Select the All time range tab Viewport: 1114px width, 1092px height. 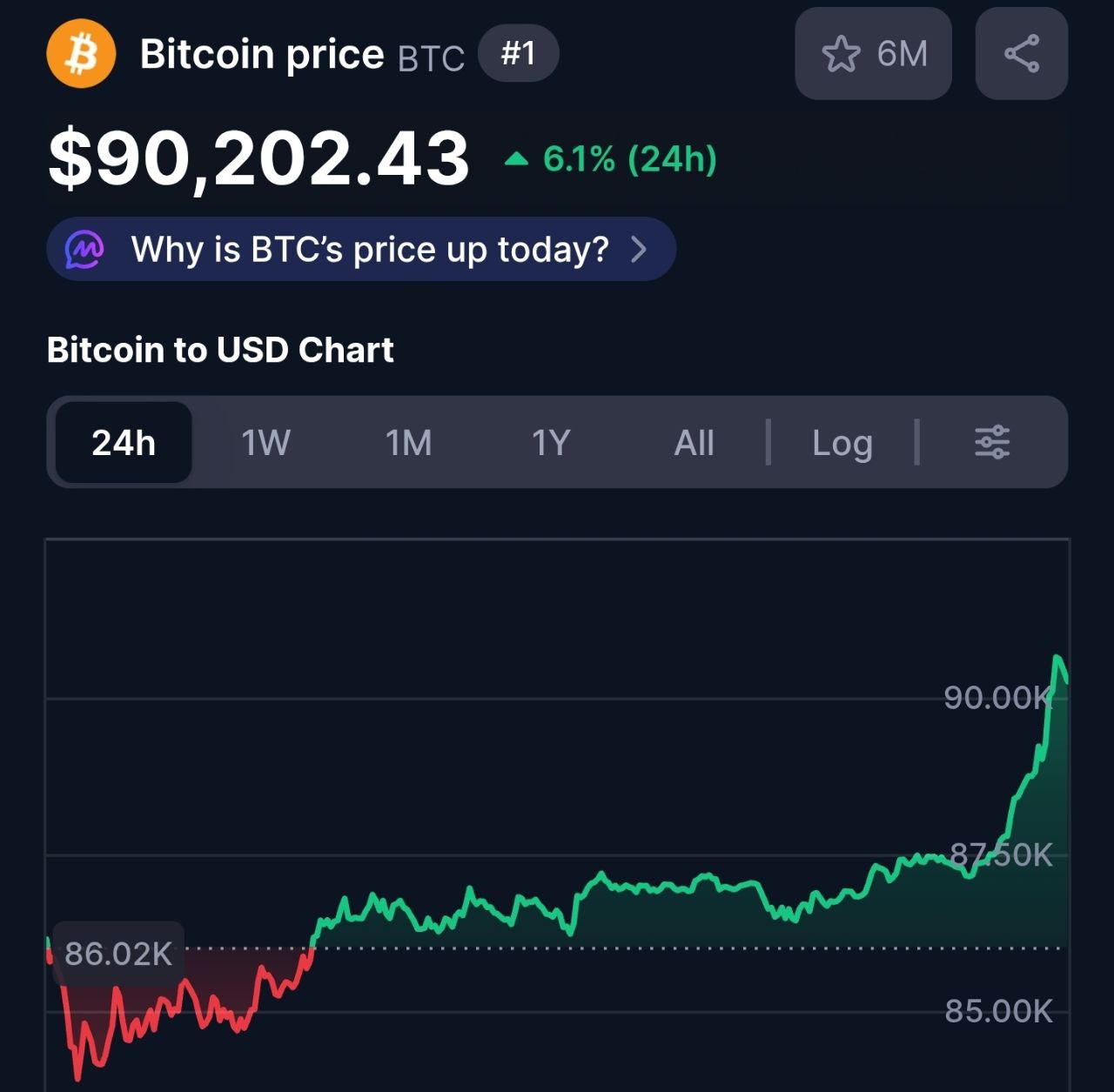pos(694,443)
